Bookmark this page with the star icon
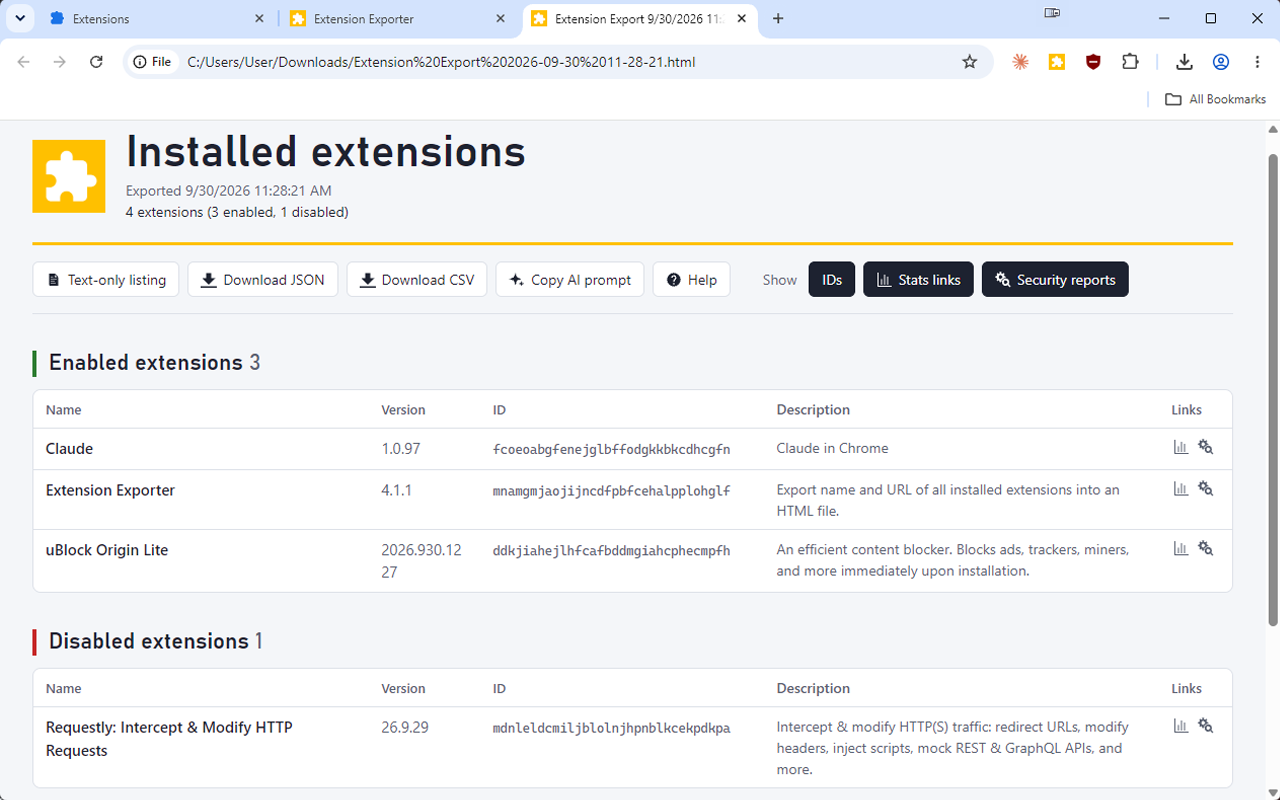 point(969,62)
